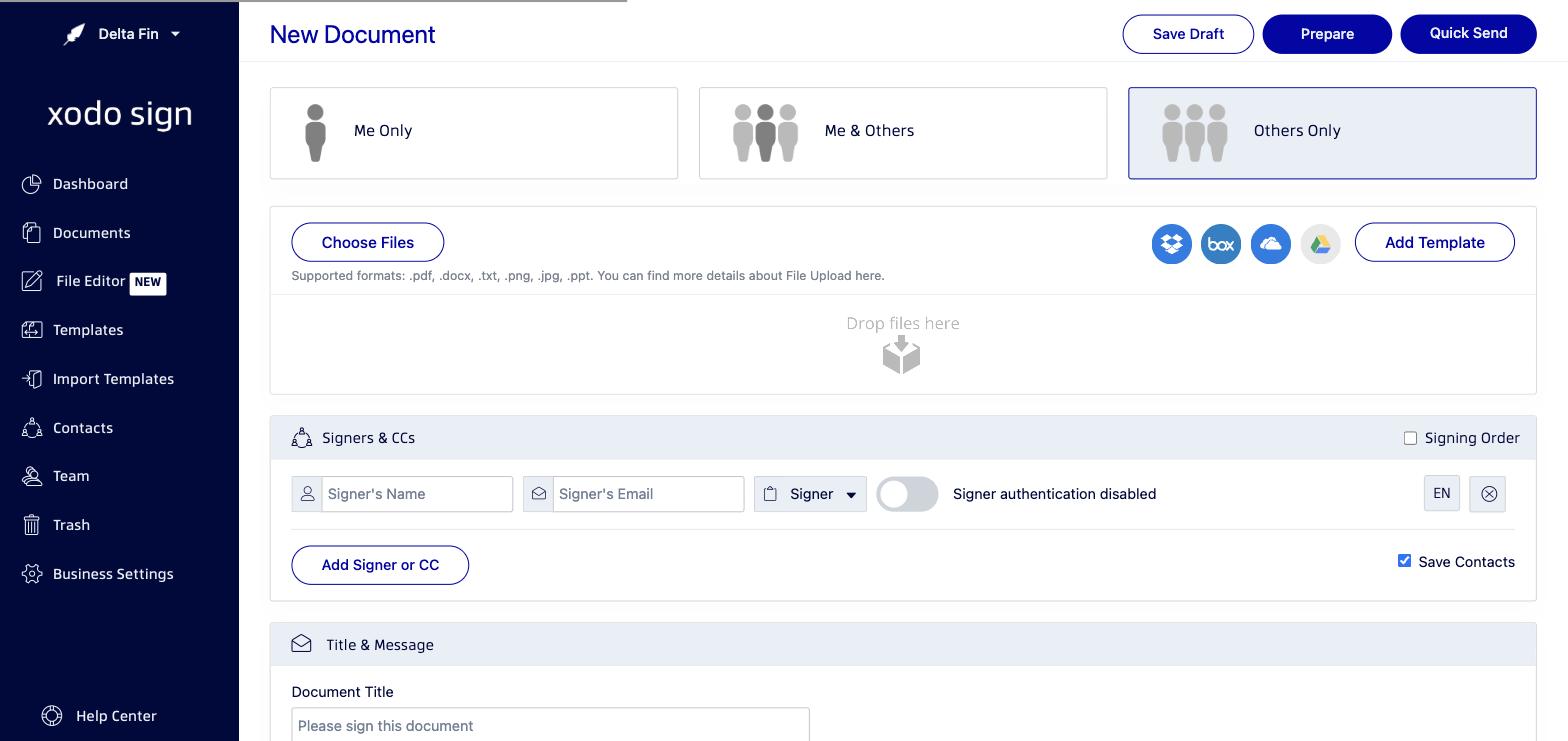Toggle signer authentication switch on
This screenshot has width=1568, height=741.
point(908,494)
